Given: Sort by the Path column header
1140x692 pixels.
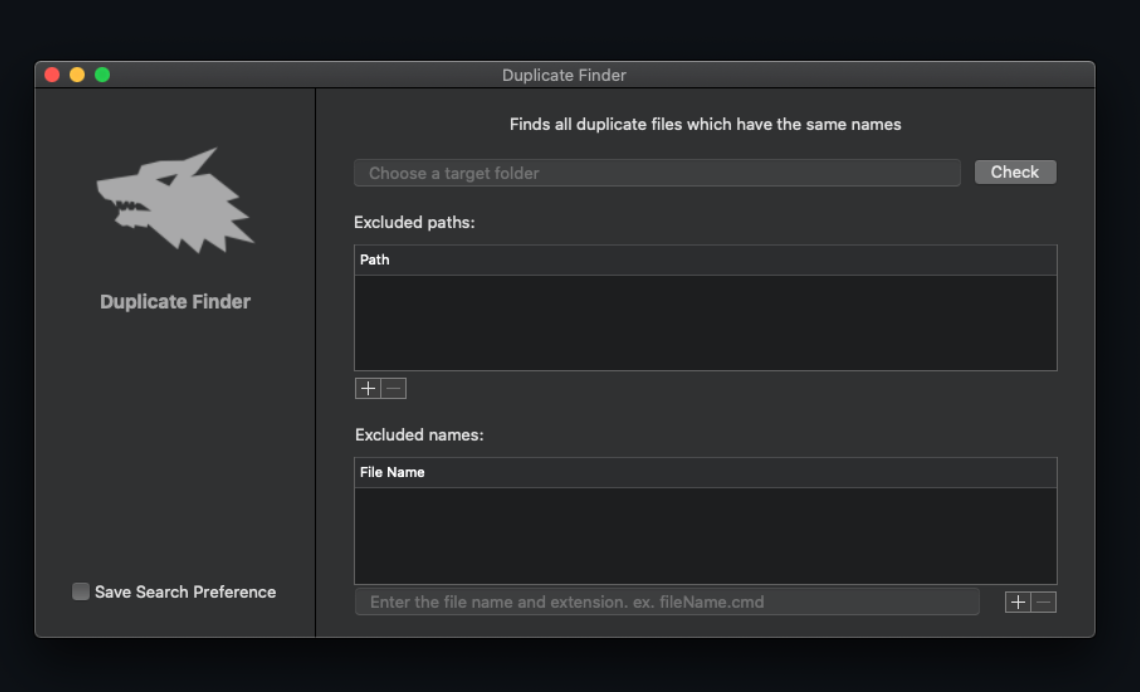Looking at the screenshot, I should coord(705,260).
